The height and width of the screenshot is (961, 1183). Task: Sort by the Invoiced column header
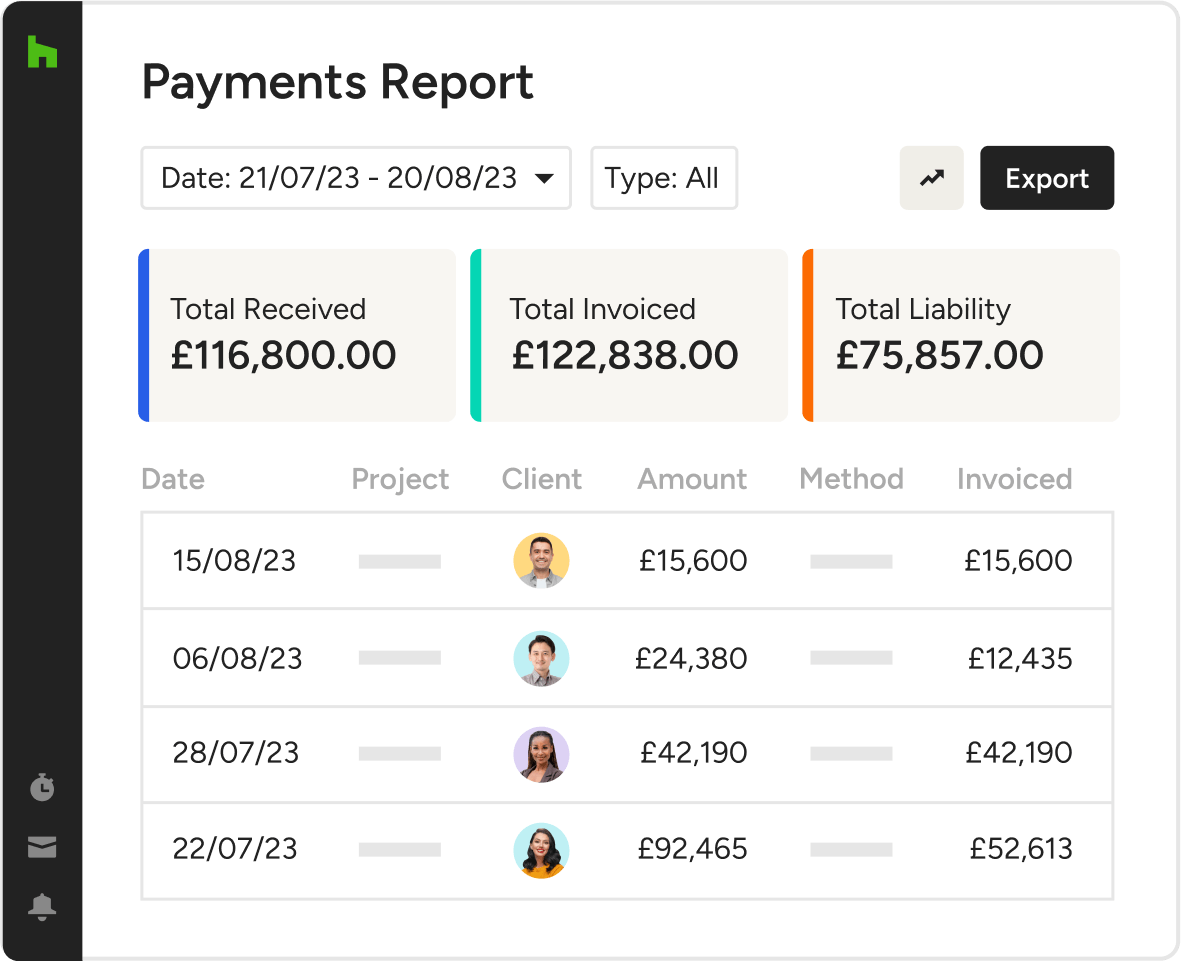pos(1014,479)
